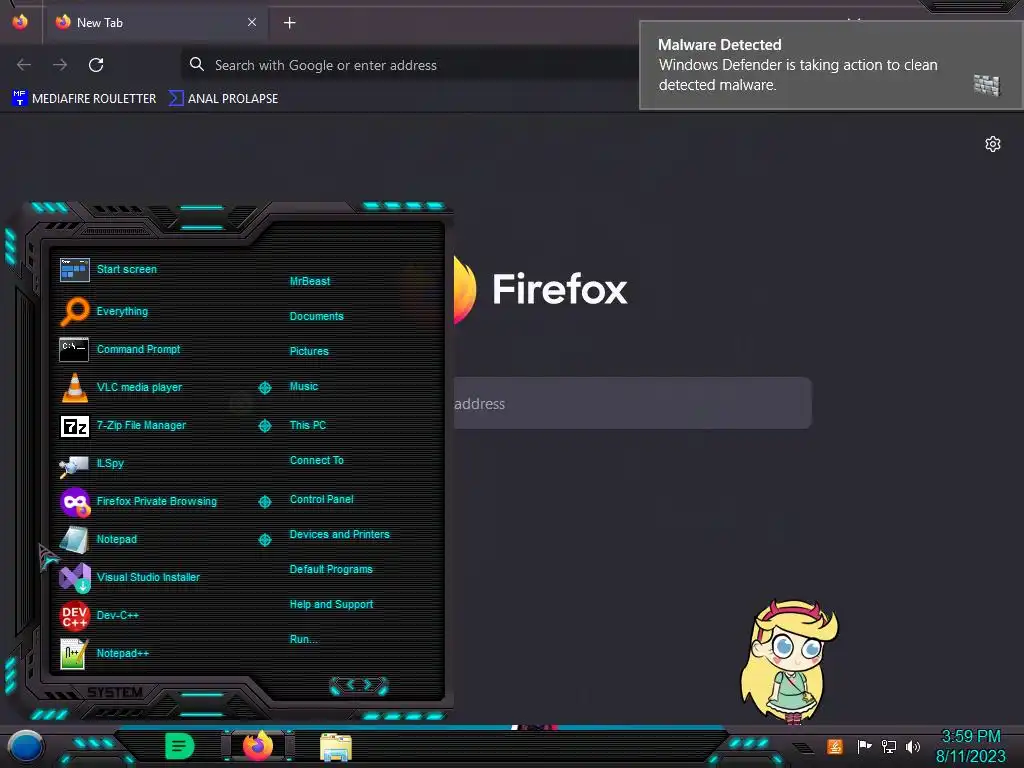Select Connect To in start menu
1024x768 pixels.
click(x=317, y=460)
